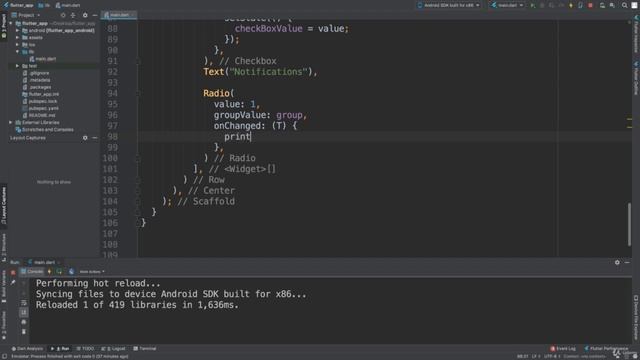Open Flutter Outline side tab

click(x=636, y=78)
